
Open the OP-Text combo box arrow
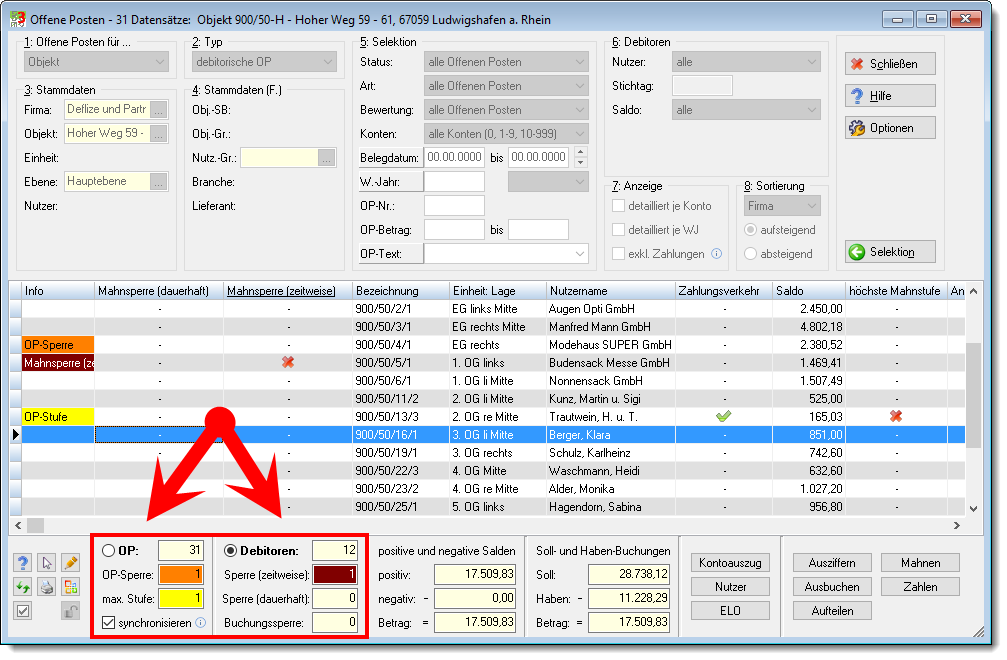pyautogui.click(x=579, y=254)
